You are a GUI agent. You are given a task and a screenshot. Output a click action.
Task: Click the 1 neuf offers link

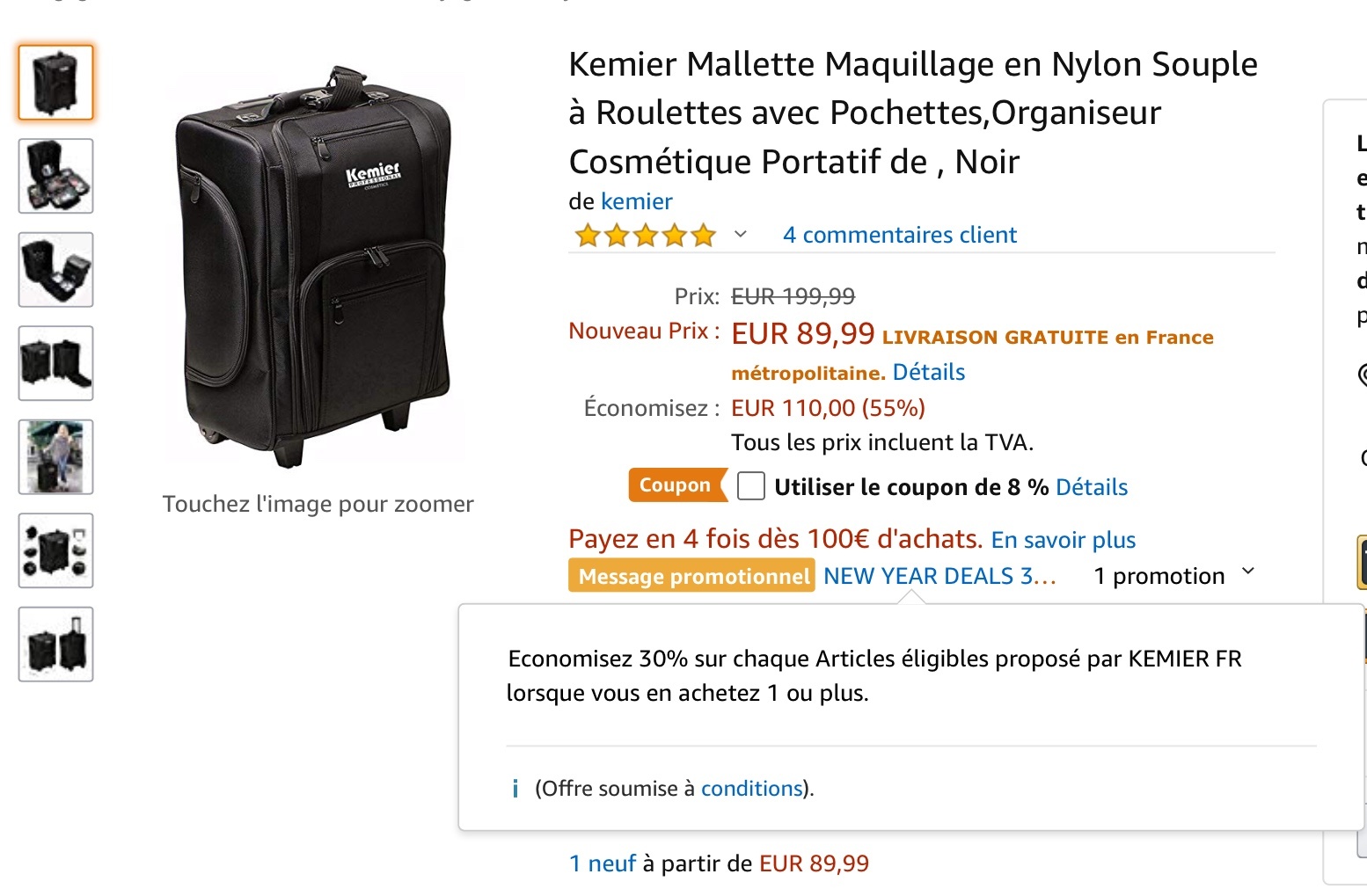[603, 863]
